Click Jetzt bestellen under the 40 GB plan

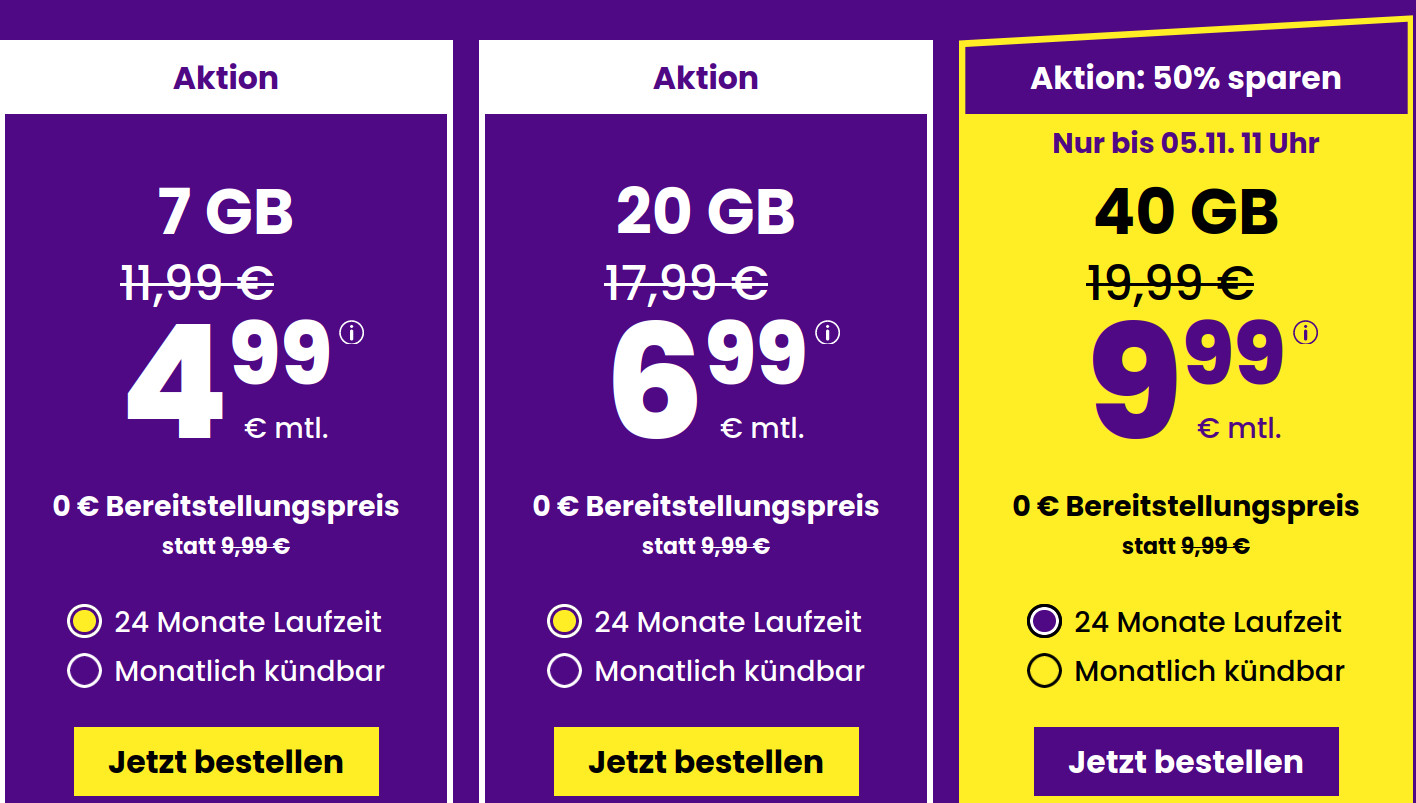tap(1186, 761)
